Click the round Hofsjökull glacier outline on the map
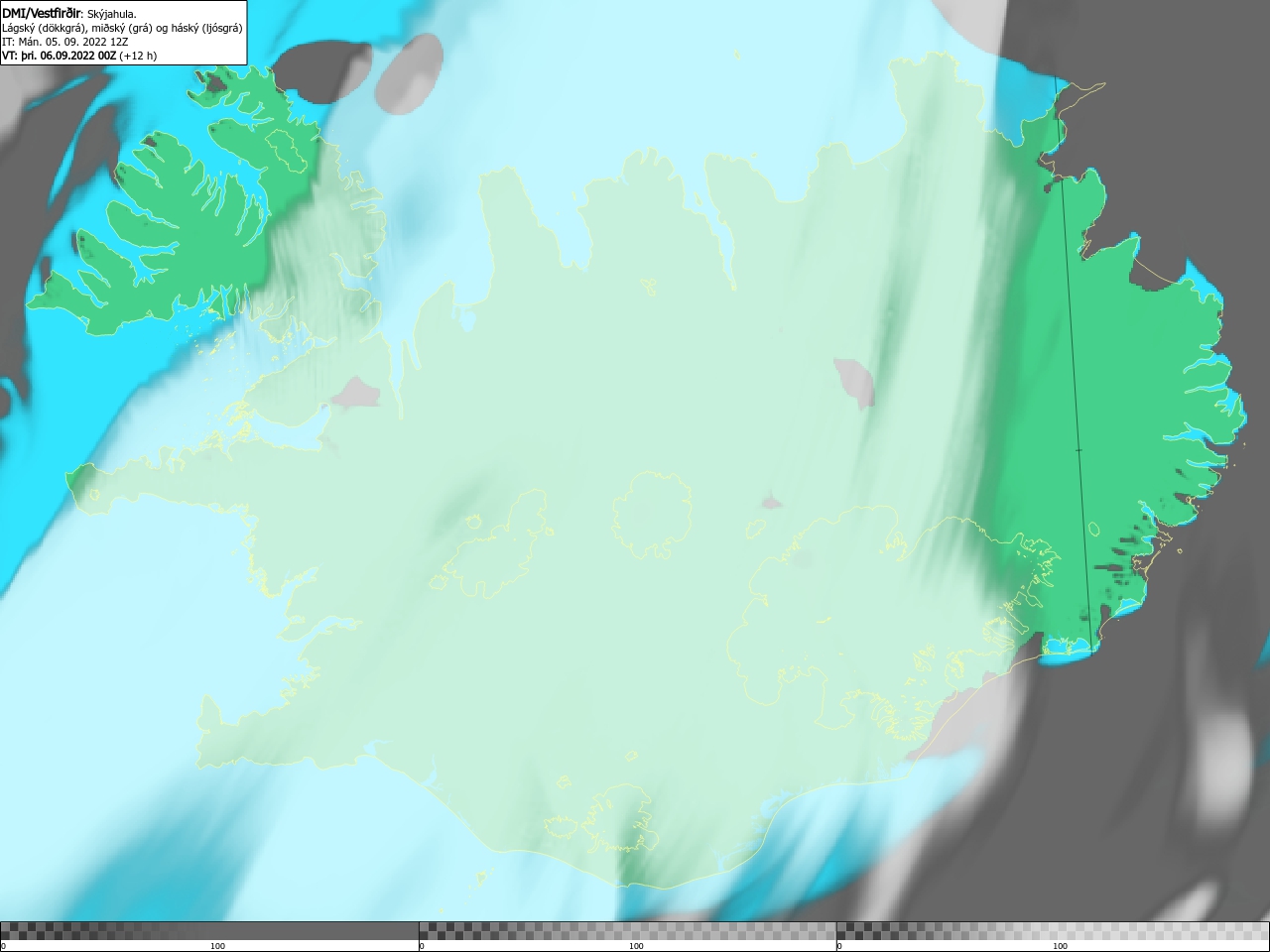The height and width of the screenshot is (952, 1270). pos(651,516)
